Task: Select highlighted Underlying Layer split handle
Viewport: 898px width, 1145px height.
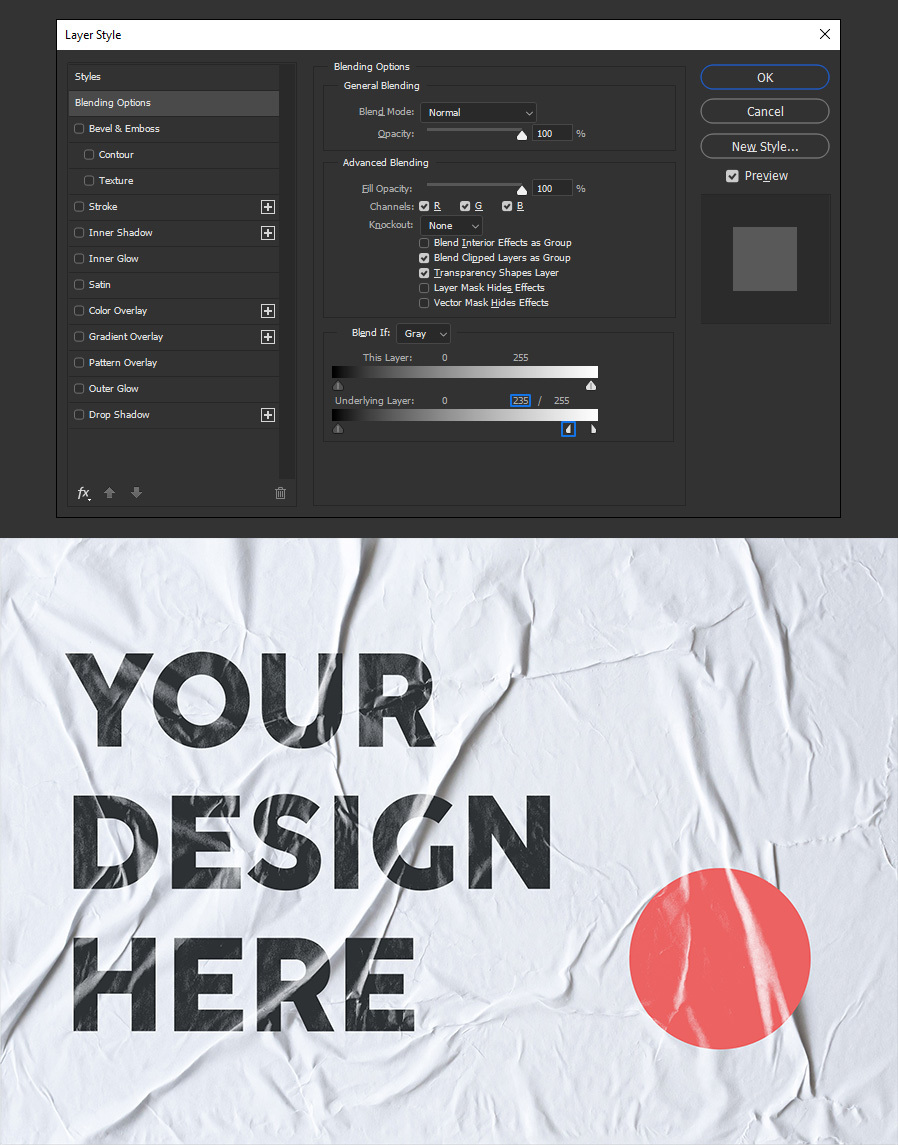Action: [x=568, y=429]
